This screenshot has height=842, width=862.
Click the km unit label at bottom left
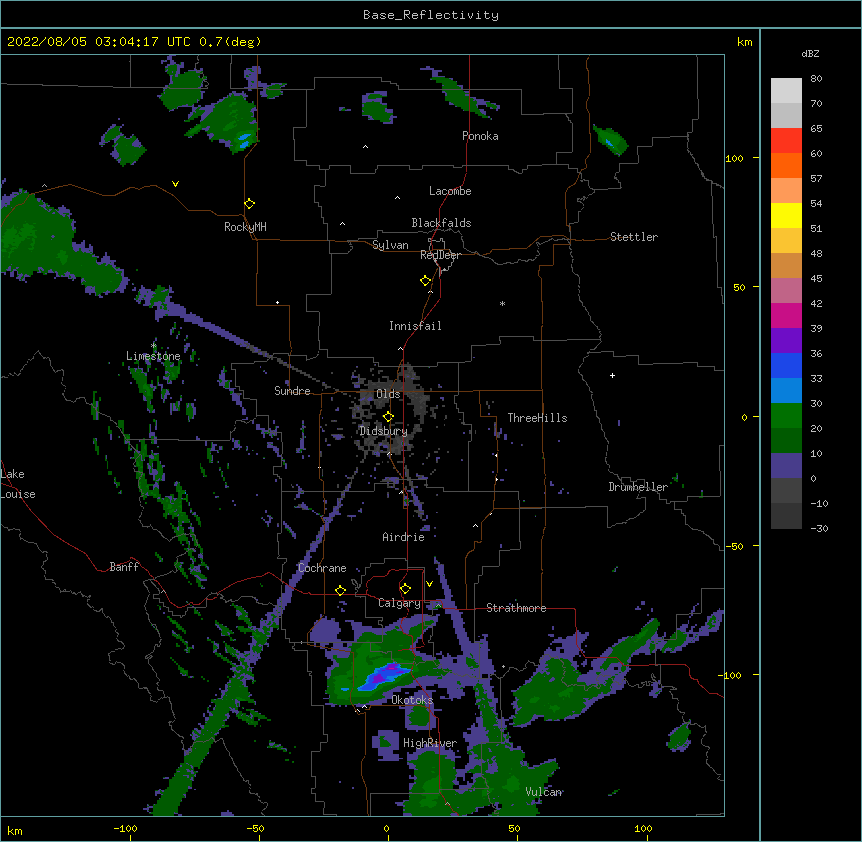(15, 831)
